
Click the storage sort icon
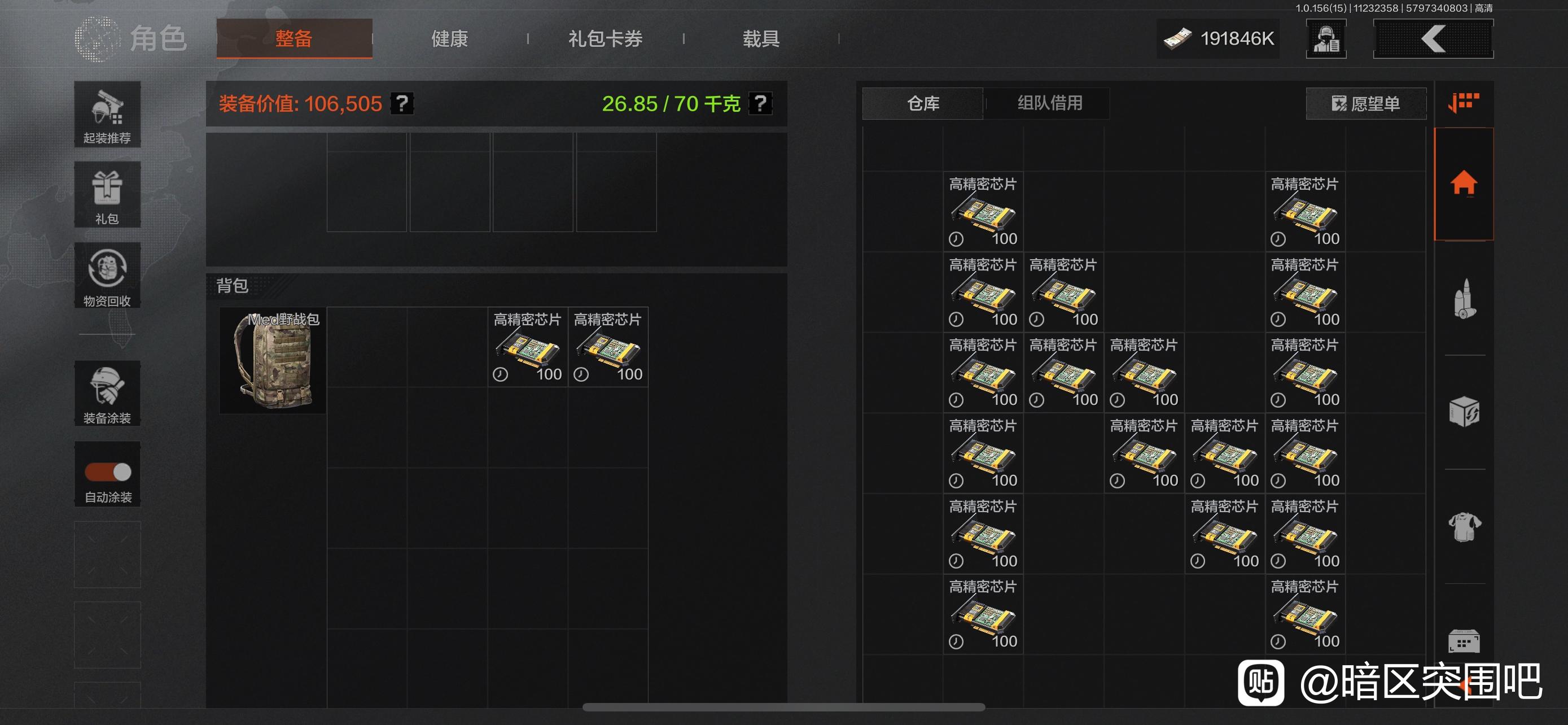pos(1464,102)
